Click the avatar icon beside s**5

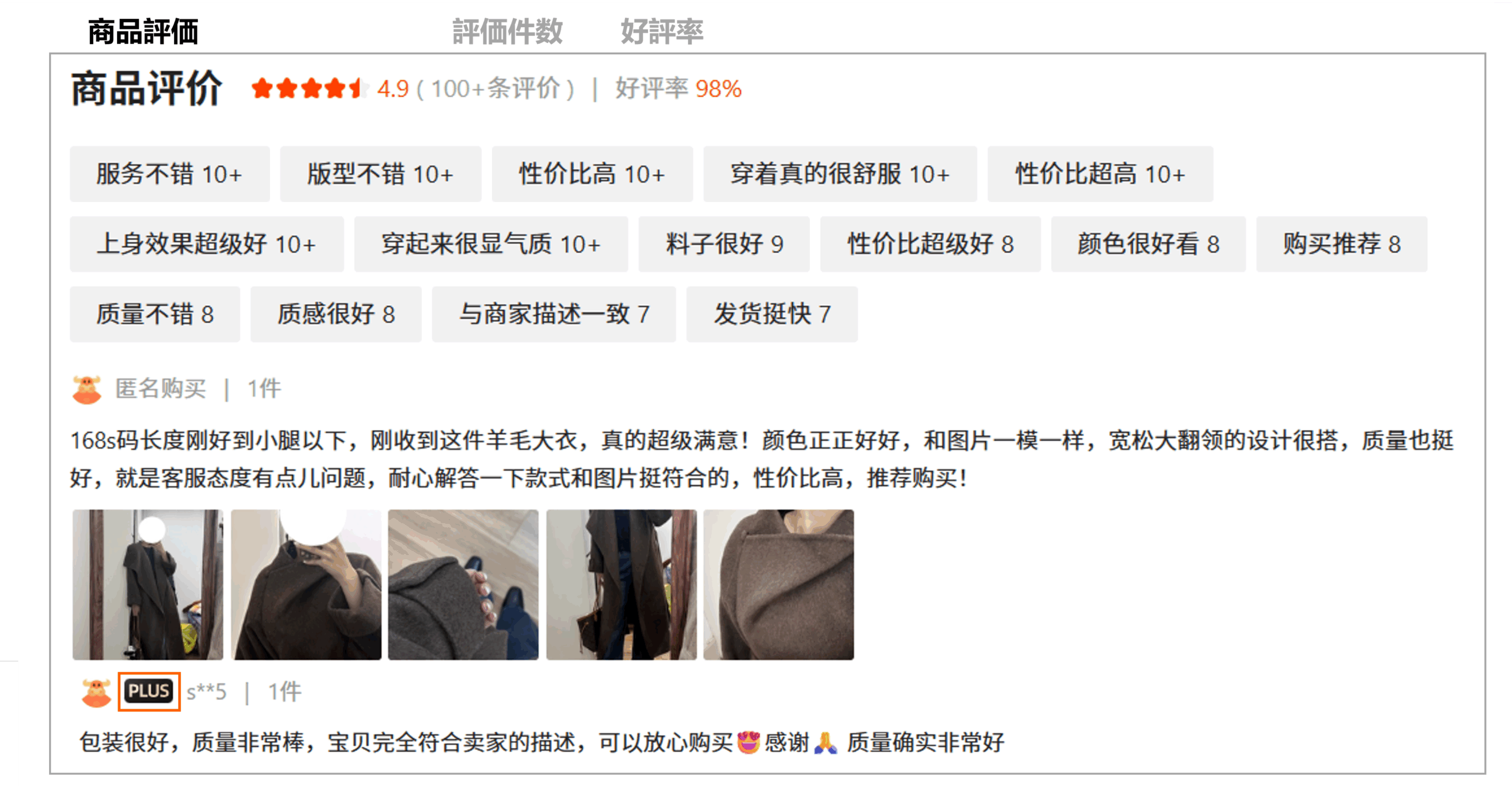point(96,692)
